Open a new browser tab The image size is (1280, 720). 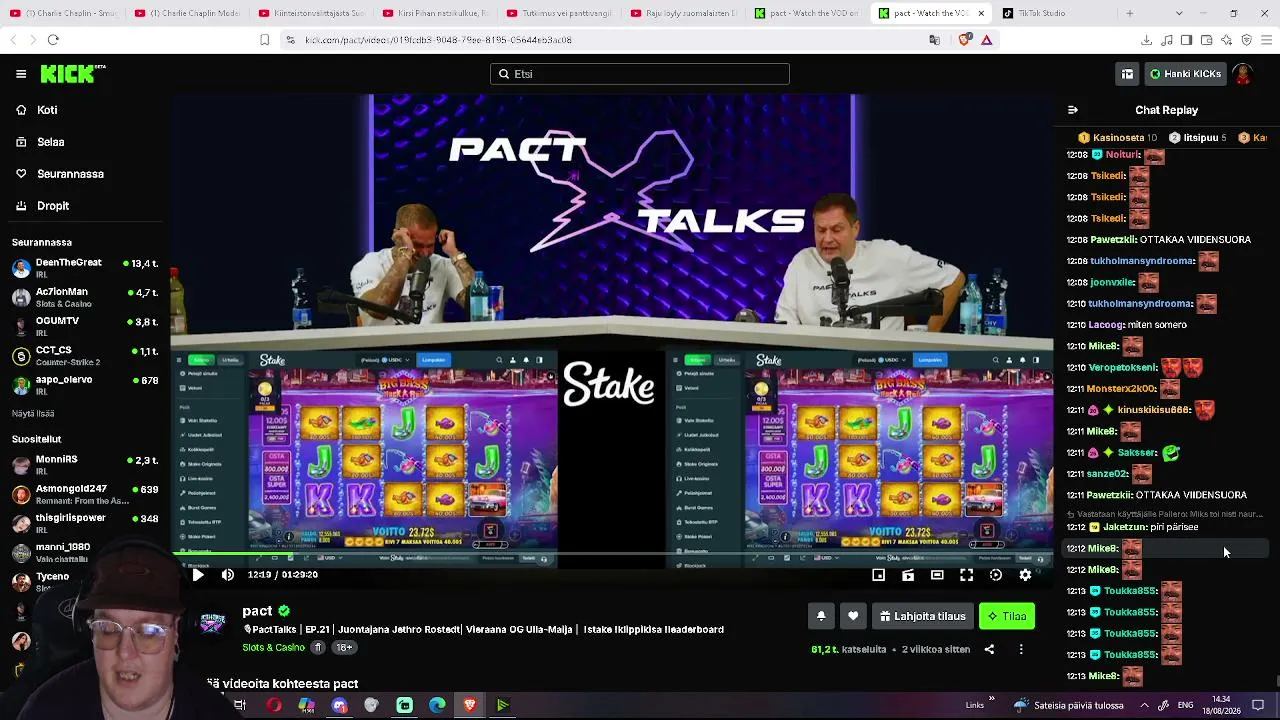(1130, 13)
